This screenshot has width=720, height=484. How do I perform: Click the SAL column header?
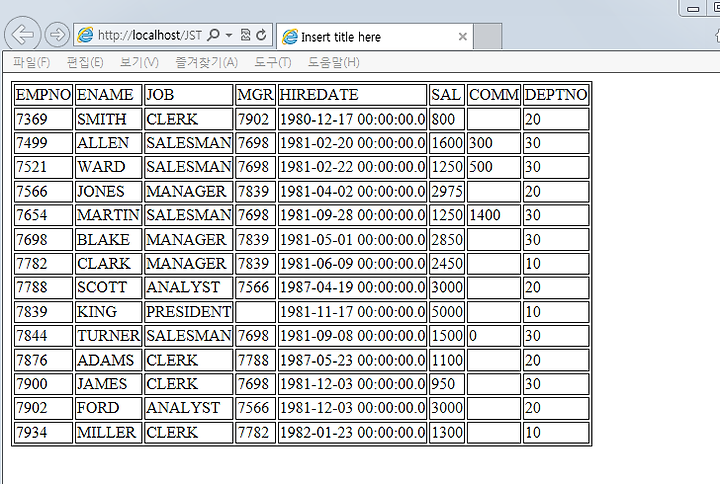447,95
